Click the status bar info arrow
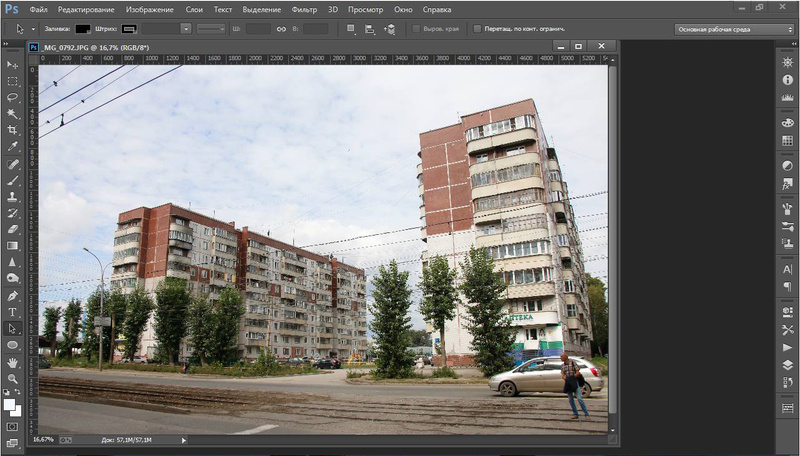This screenshot has height=456, width=800. pyautogui.click(x=184, y=440)
